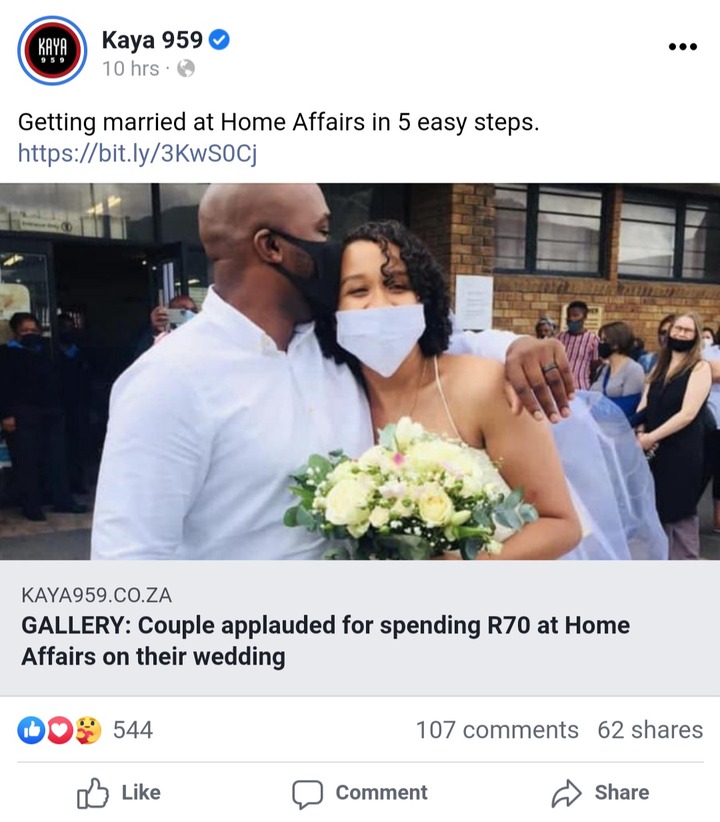Open the bit.ly/3KwS0Cj link
This screenshot has height=822, width=720.
tap(137, 153)
